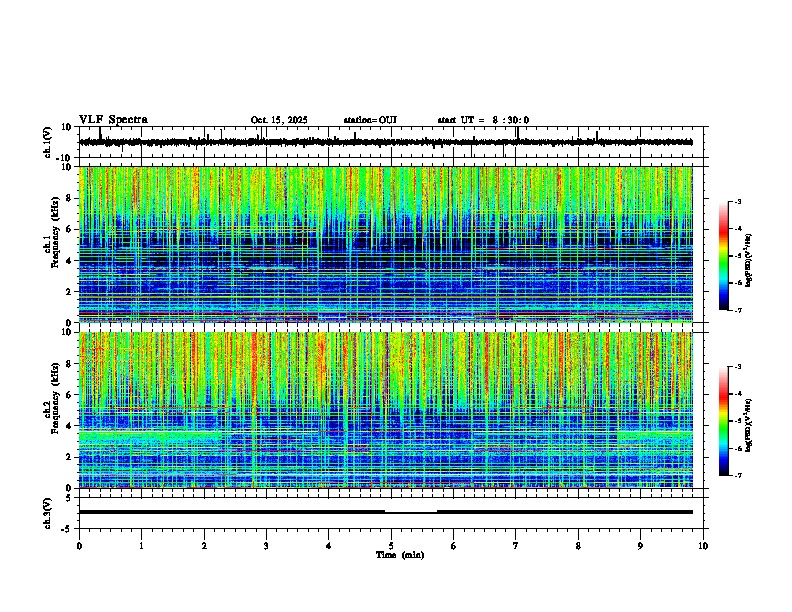Click the 'Time (min)' axis label
792x612 pixels.
coord(400,555)
